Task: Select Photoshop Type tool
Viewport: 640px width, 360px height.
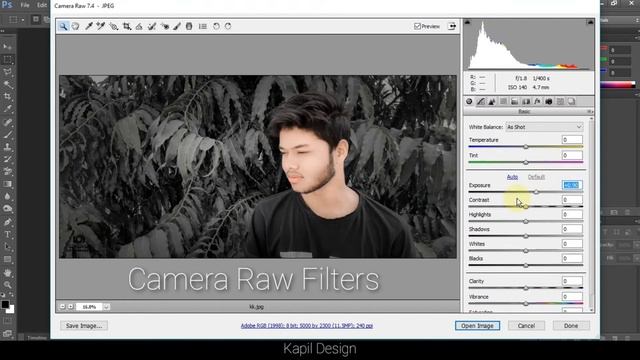Action: tap(7, 234)
